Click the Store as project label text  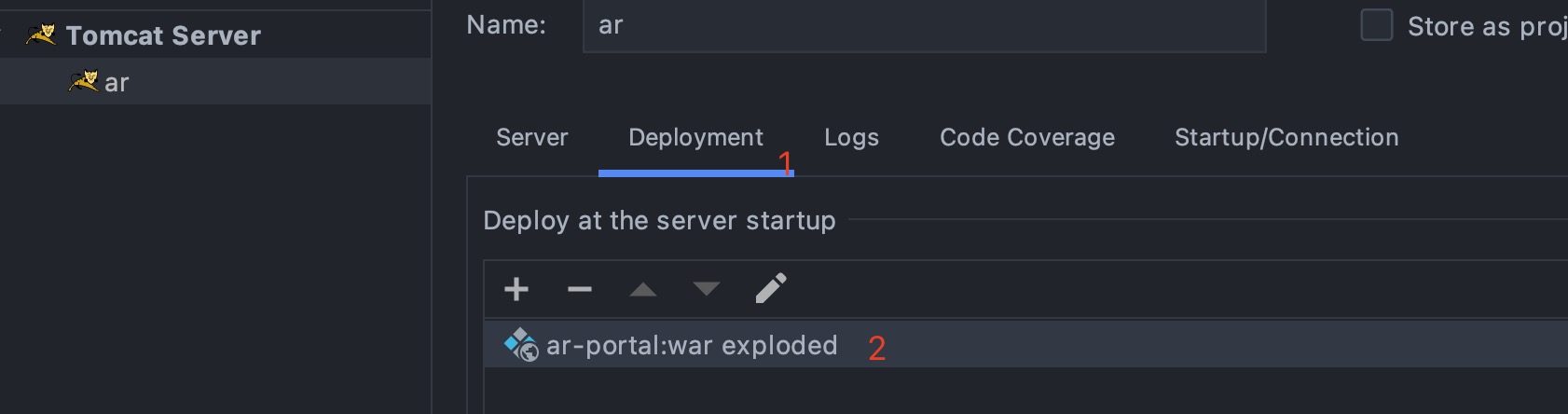pyautogui.click(x=1486, y=27)
